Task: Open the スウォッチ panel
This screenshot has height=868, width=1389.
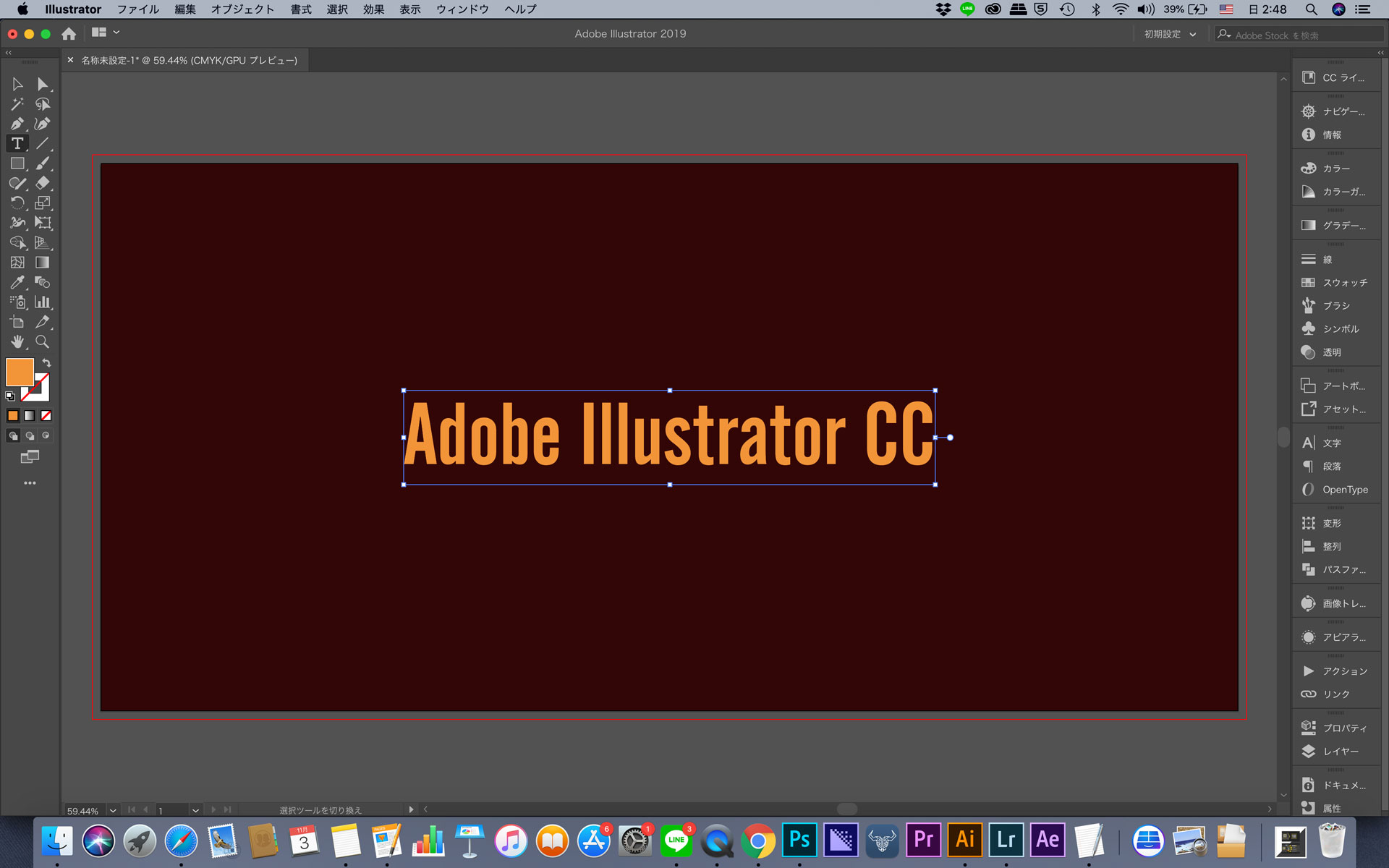Action: (1335, 283)
